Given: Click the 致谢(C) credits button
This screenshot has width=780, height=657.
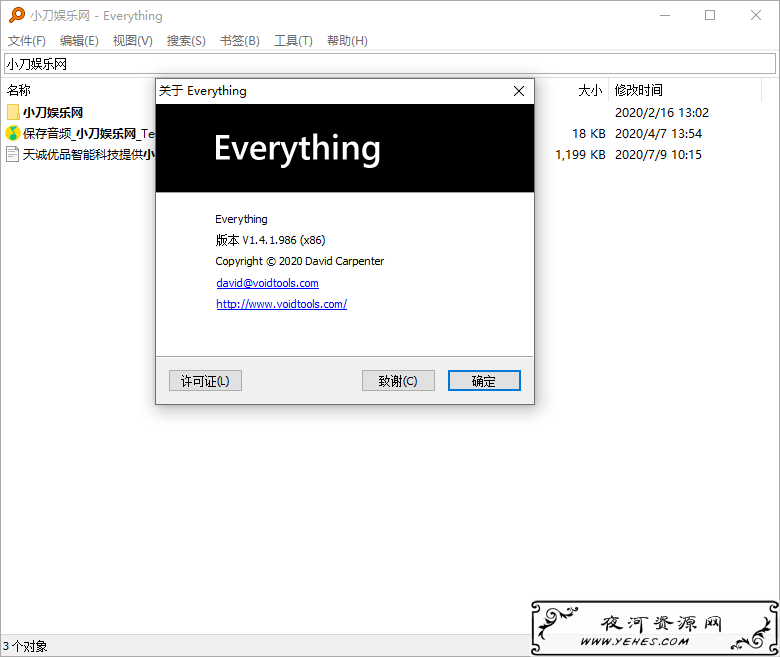Looking at the screenshot, I should click(x=398, y=381).
